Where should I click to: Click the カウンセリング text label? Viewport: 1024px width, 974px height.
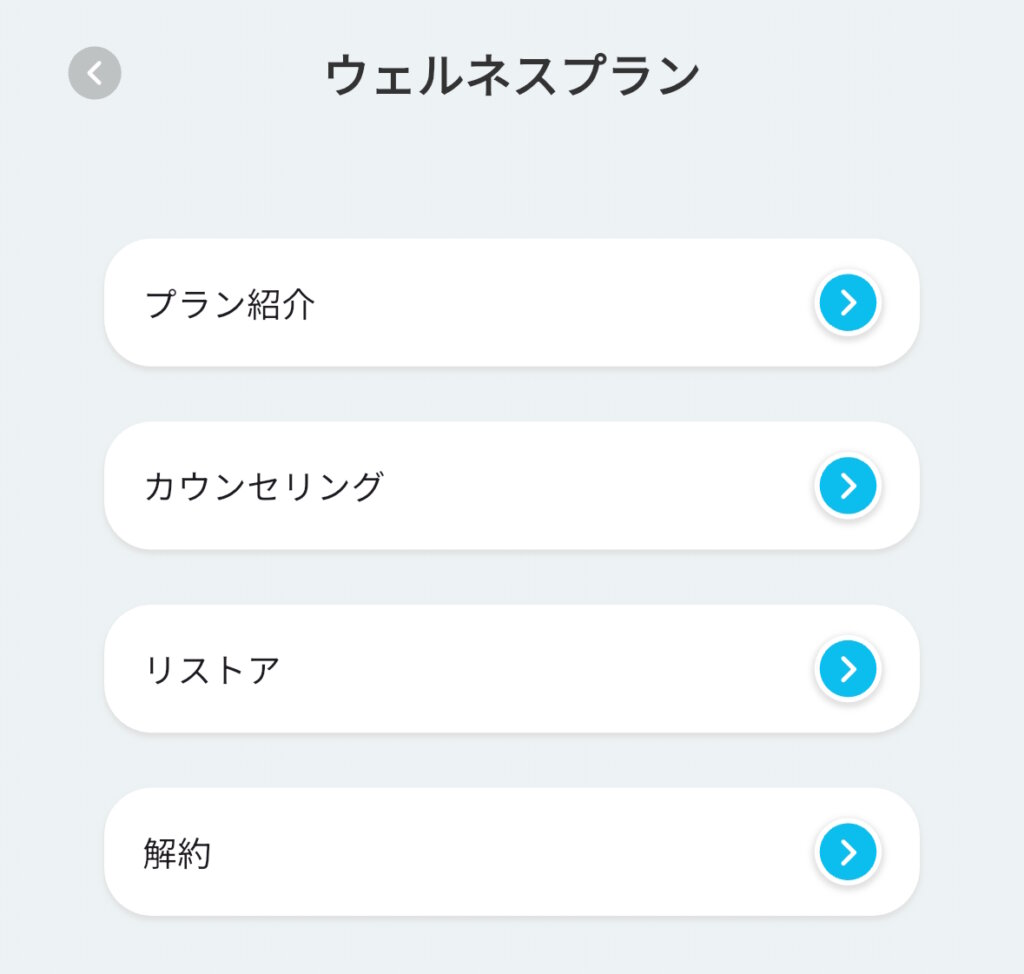[x=264, y=487]
